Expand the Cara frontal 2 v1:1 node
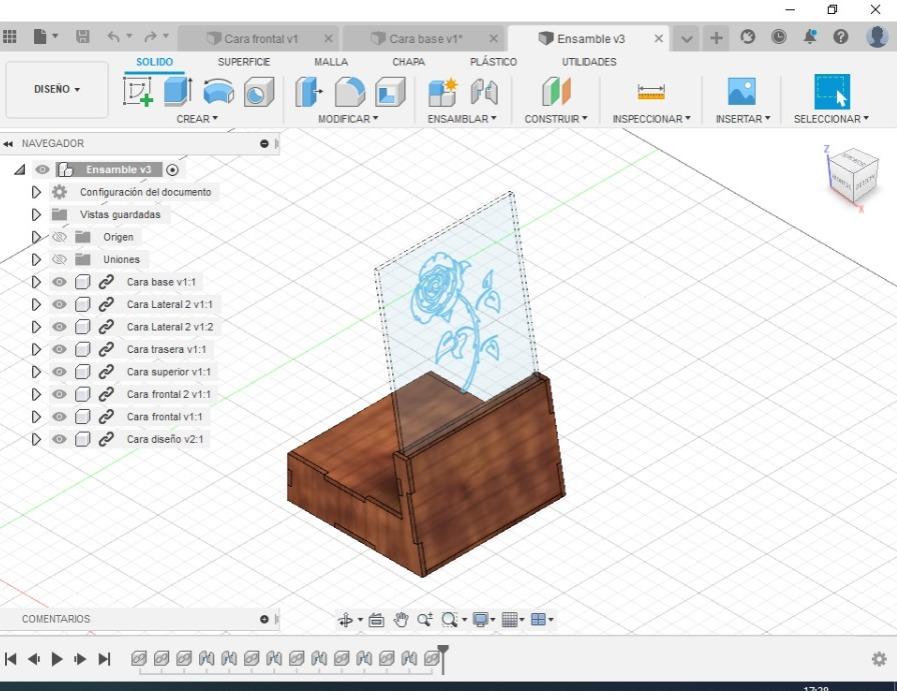 [x=36, y=395]
